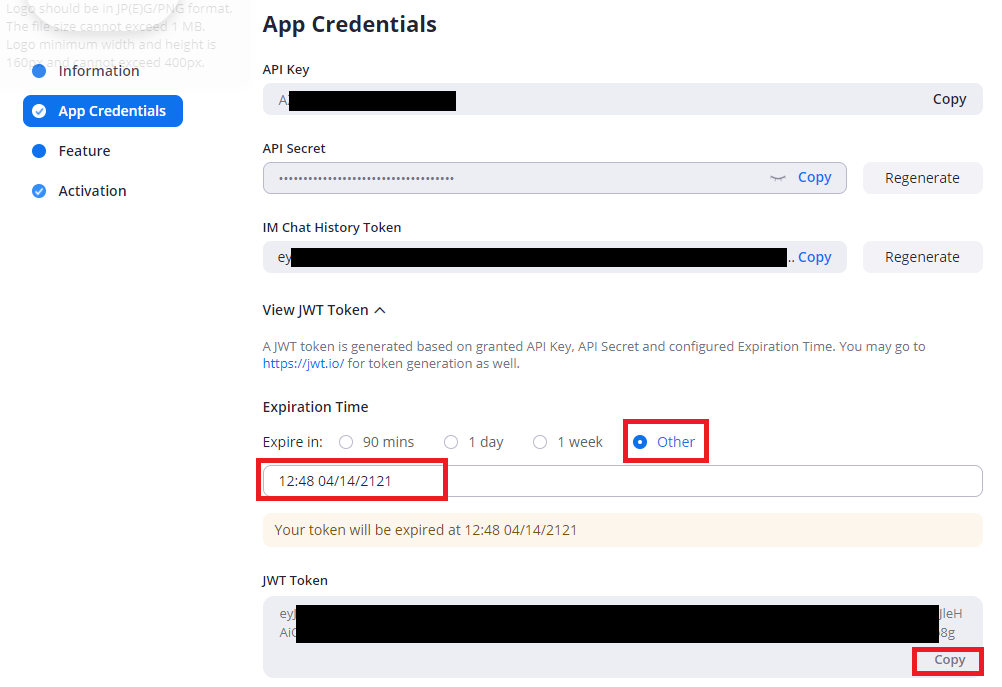Open the https://jwt.io/ link
This screenshot has height=687, width=1002.
coord(303,364)
